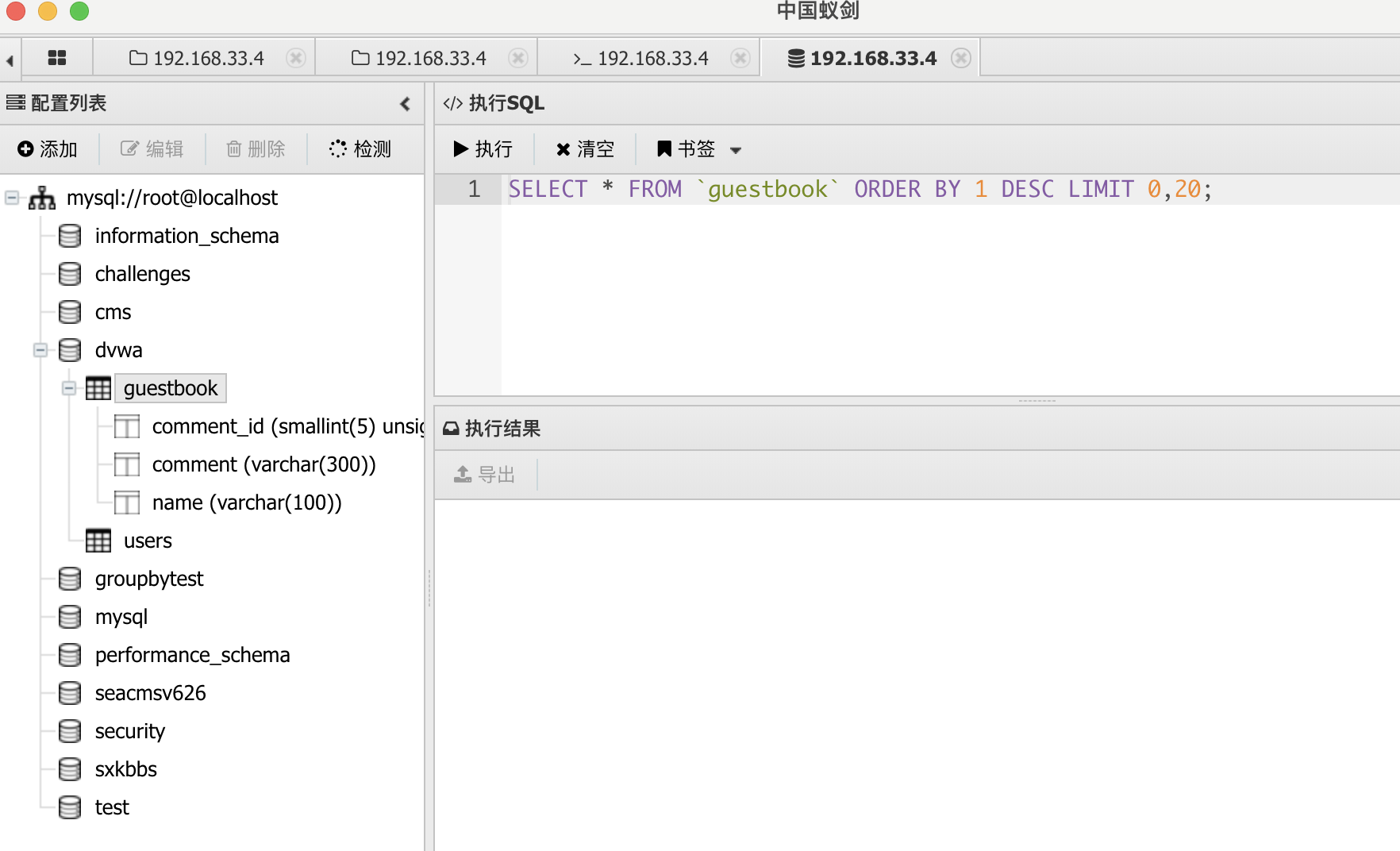Run the SQL query with Execute button
Image resolution: width=1400 pixels, height=851 pixels.
click(x=483, y=149)
